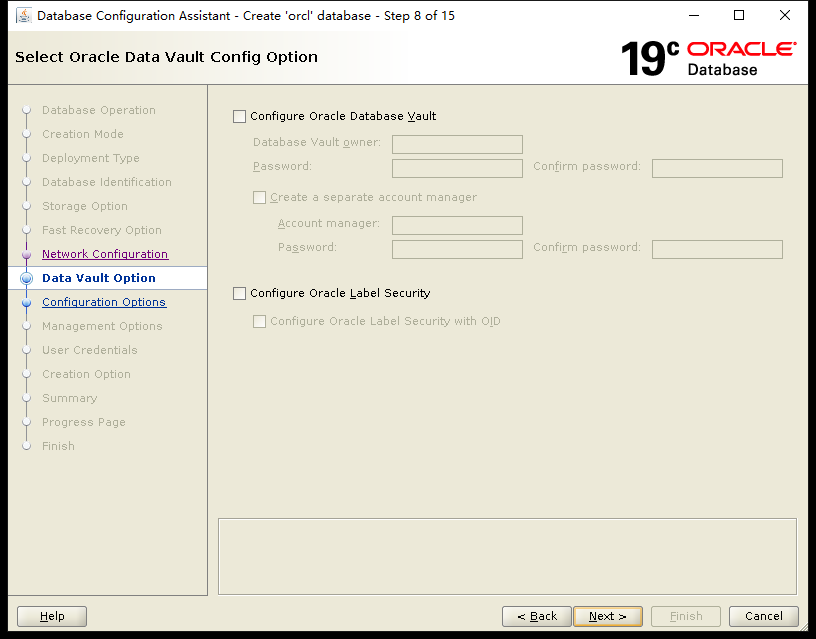Click Finish step label in sidebar
Screen dimensions: 816x639
click(58, 446)
